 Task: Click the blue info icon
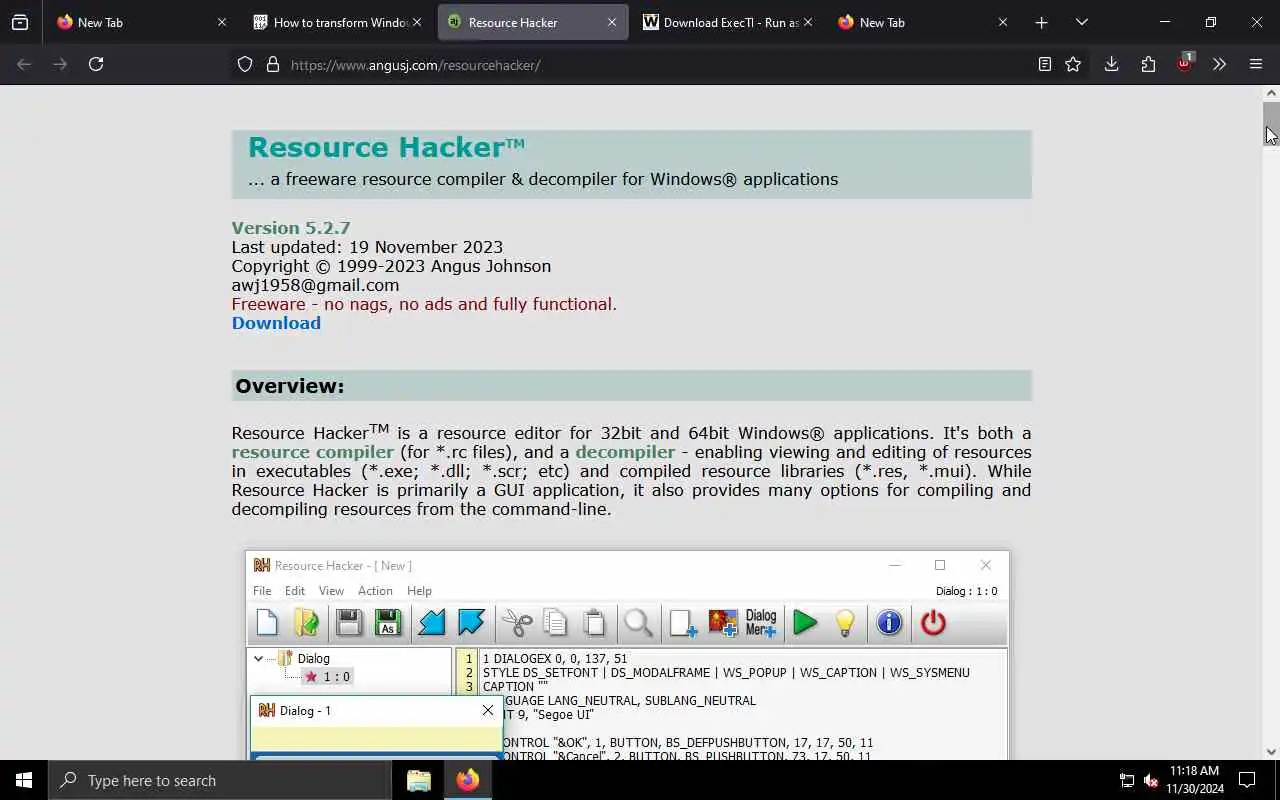point(889,623)
